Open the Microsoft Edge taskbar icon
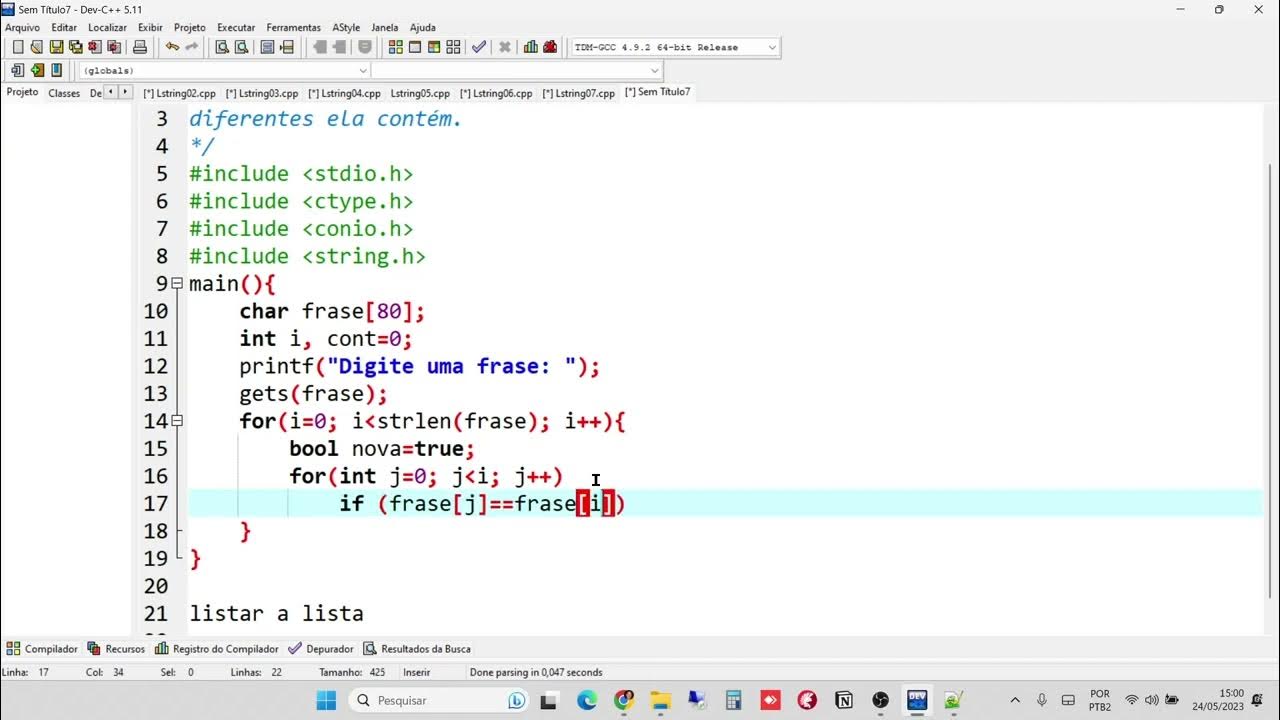The image size is (1280, 720). [x=587, y=700]
